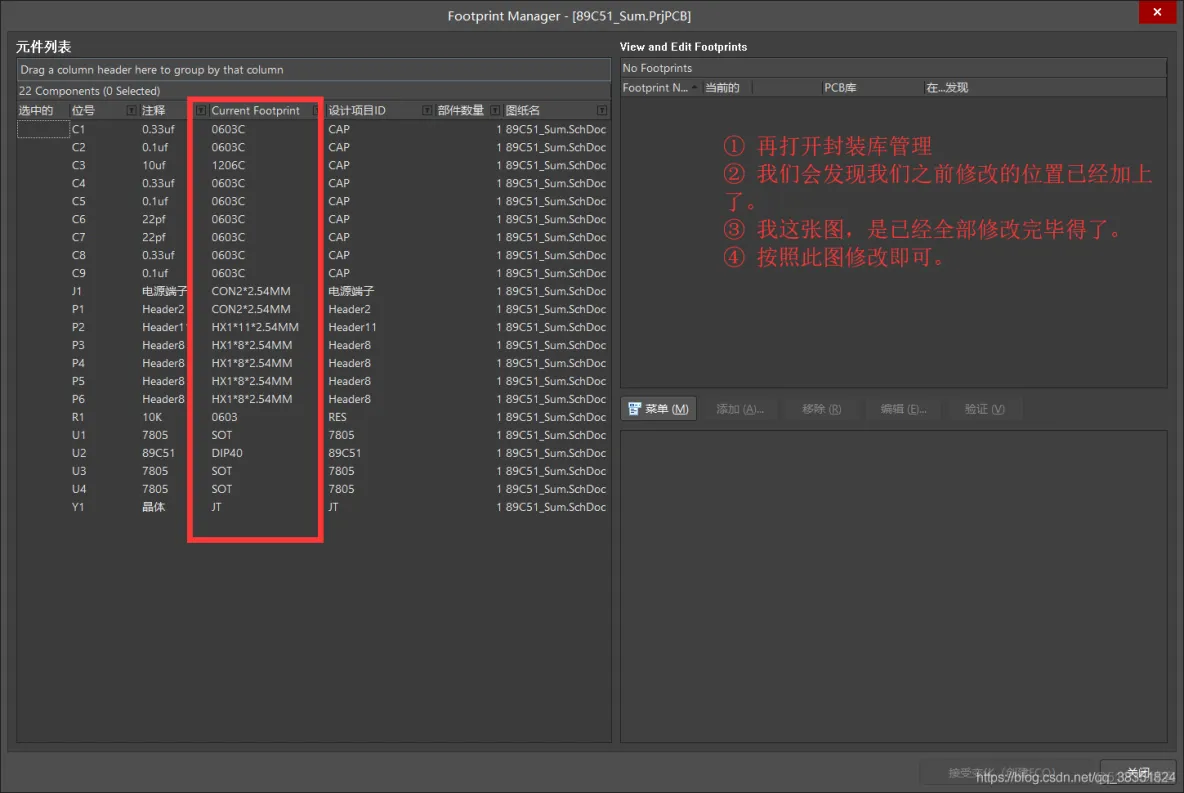Click the 在...发现 column header
The height and width of the screenshot is (793, 1184).
click(x=947, y=88)
